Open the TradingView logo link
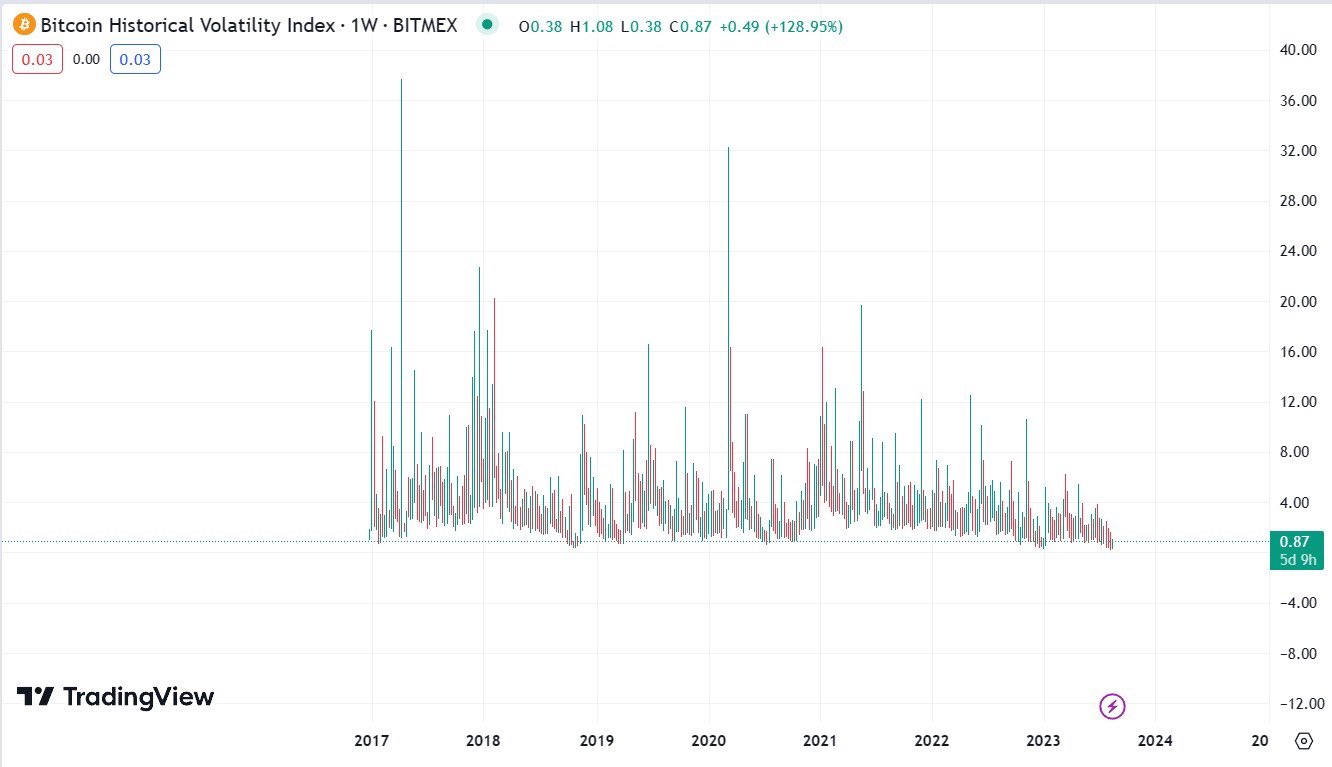 point(115,697)
